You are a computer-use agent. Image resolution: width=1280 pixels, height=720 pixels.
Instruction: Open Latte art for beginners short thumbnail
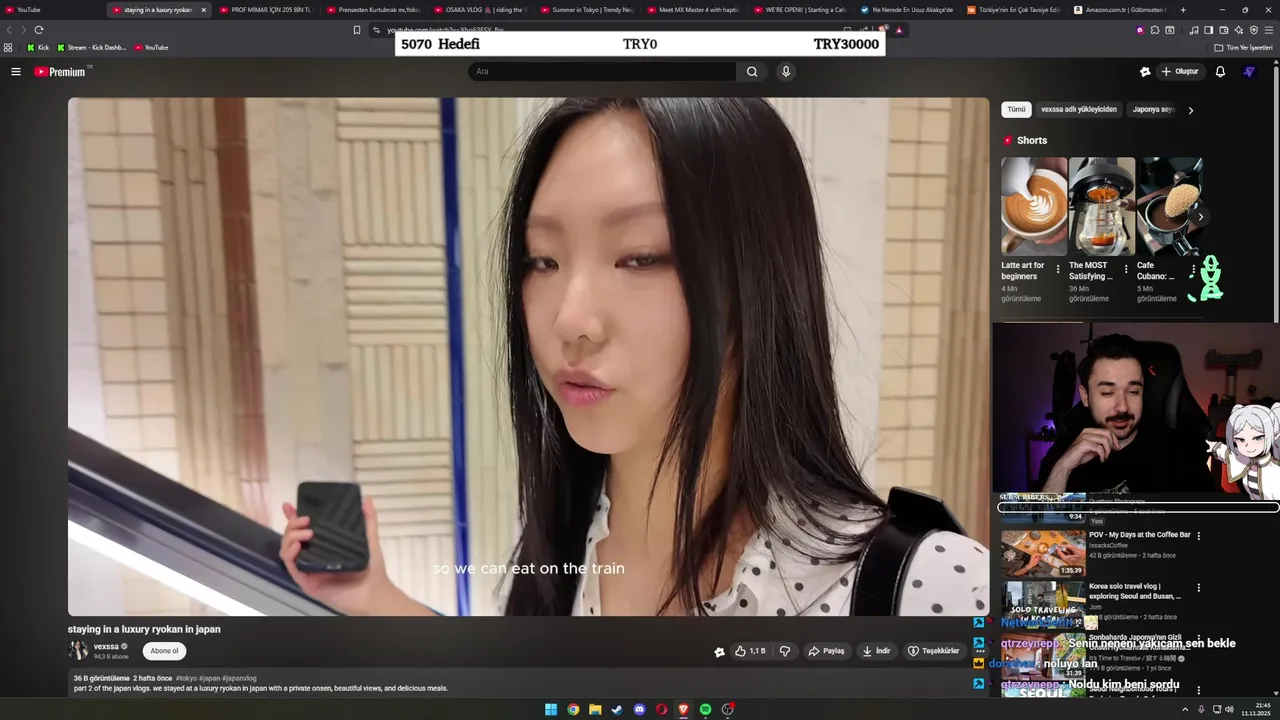click(1034, 206)
